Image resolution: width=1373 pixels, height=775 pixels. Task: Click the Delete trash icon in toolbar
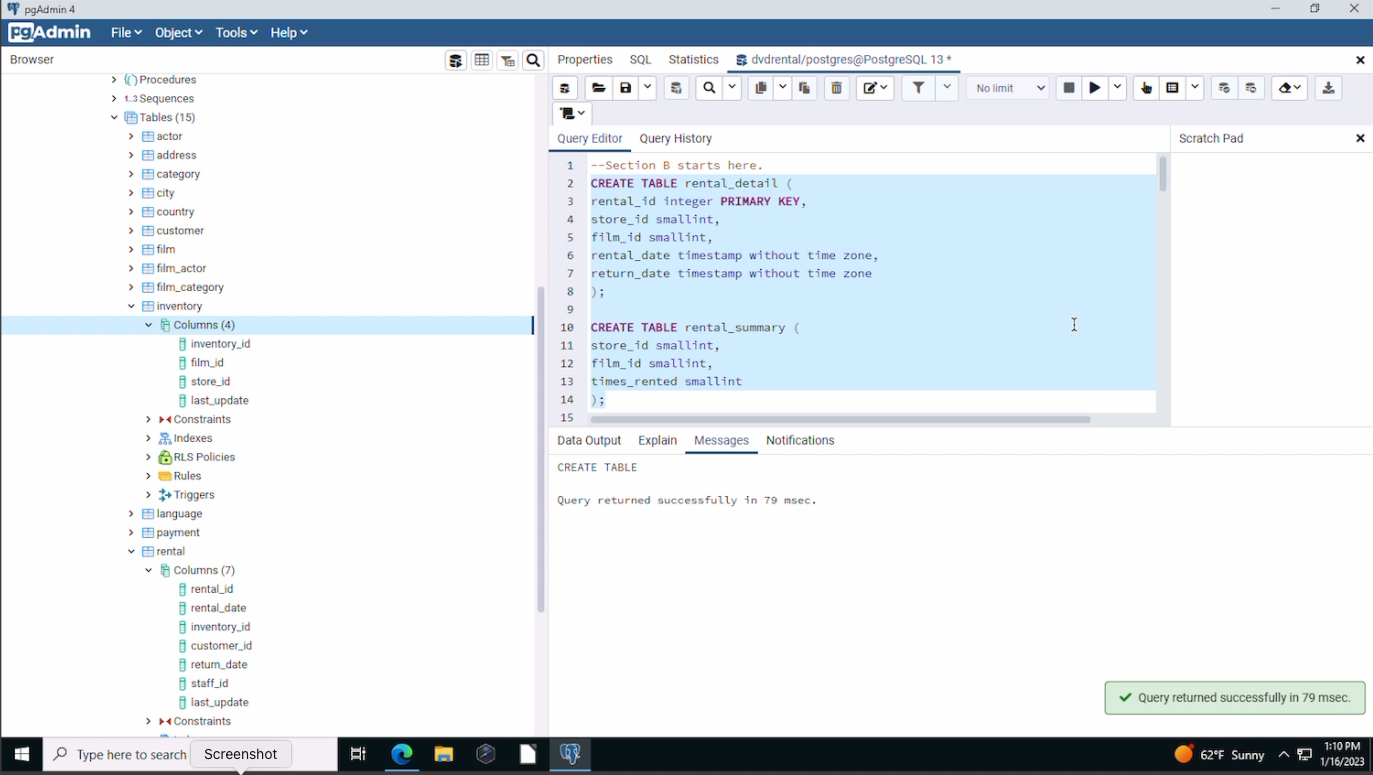pos(837,88)
